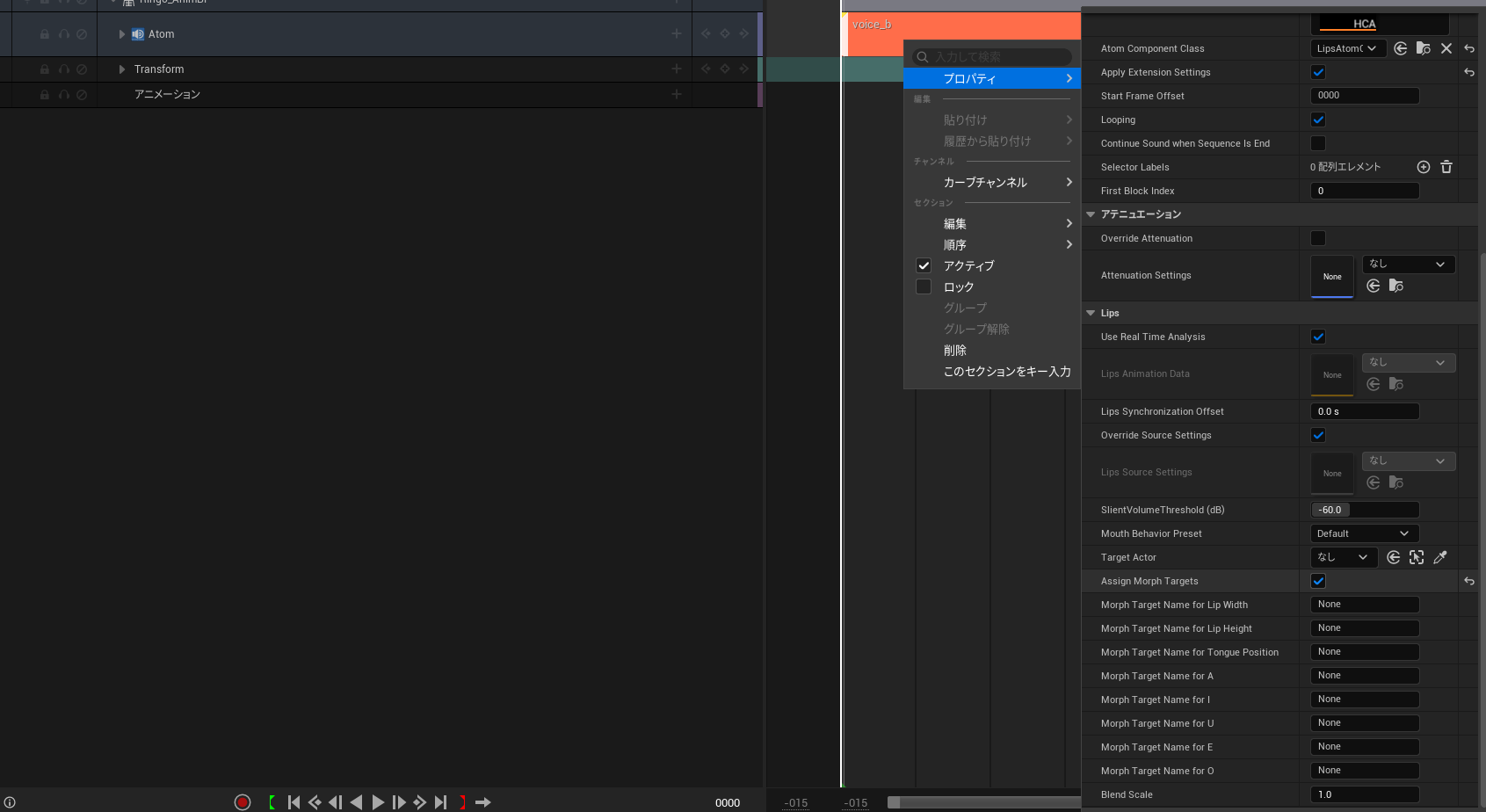The image size is (1486, 812).
Task: Collapse the Lips section header
Action: point(1091,313)
